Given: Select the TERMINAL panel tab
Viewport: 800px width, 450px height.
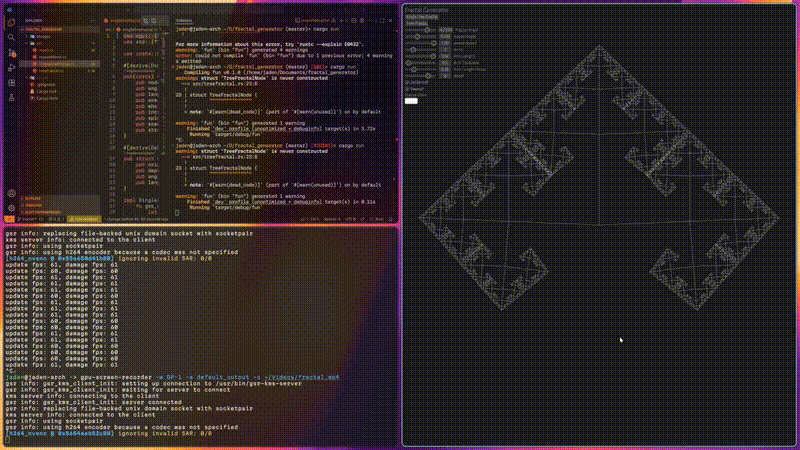Looking at the screenshot, I should pyautogui.click(x=184, y=21).
